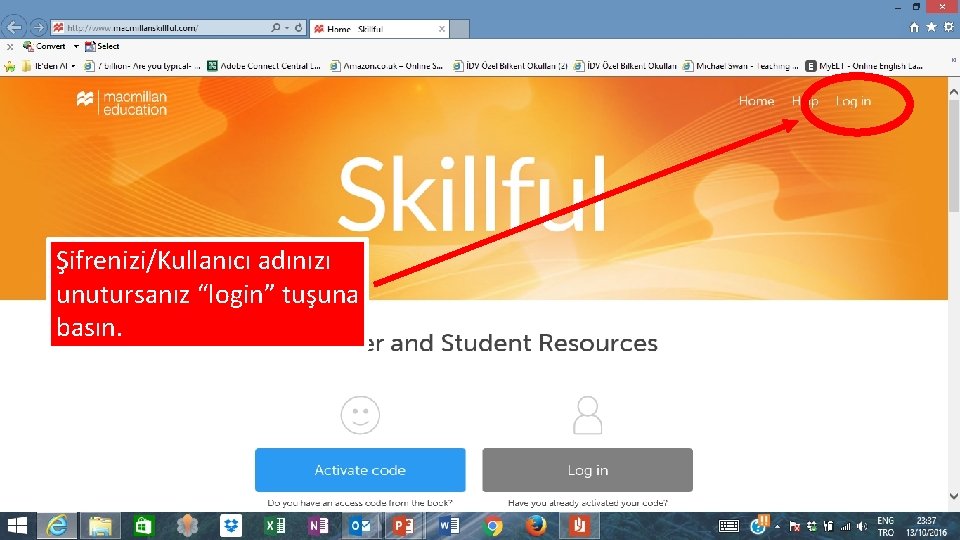Close the Convert toolbar with X
The height and width of the screenshot is (540, 960).
point(10,47)
